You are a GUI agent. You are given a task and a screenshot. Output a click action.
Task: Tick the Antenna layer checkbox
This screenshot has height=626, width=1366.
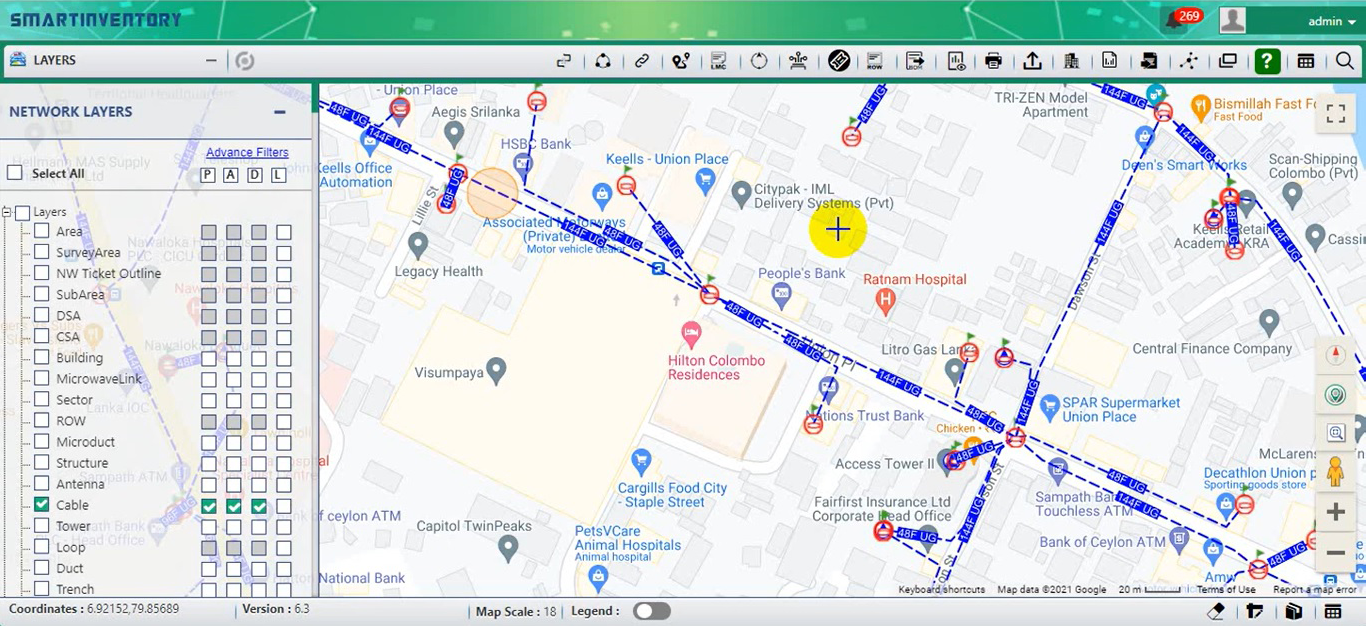pos(42,483)
